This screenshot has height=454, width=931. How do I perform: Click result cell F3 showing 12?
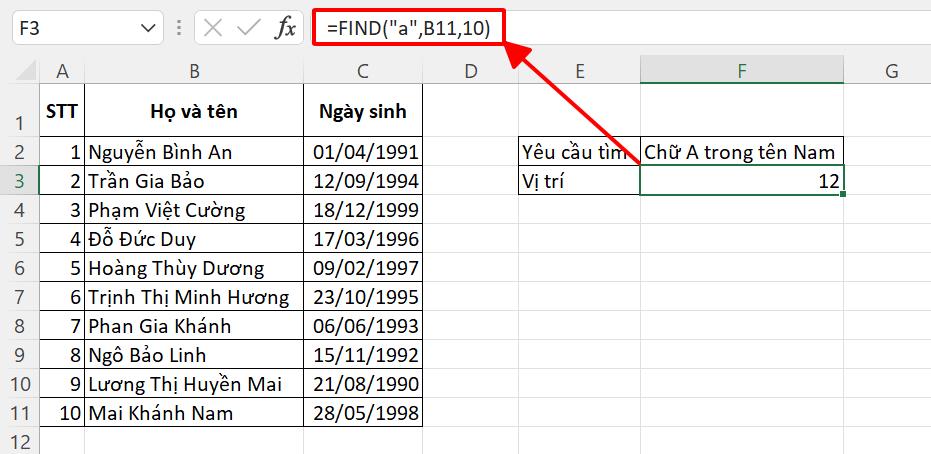(x=742, y=180)
